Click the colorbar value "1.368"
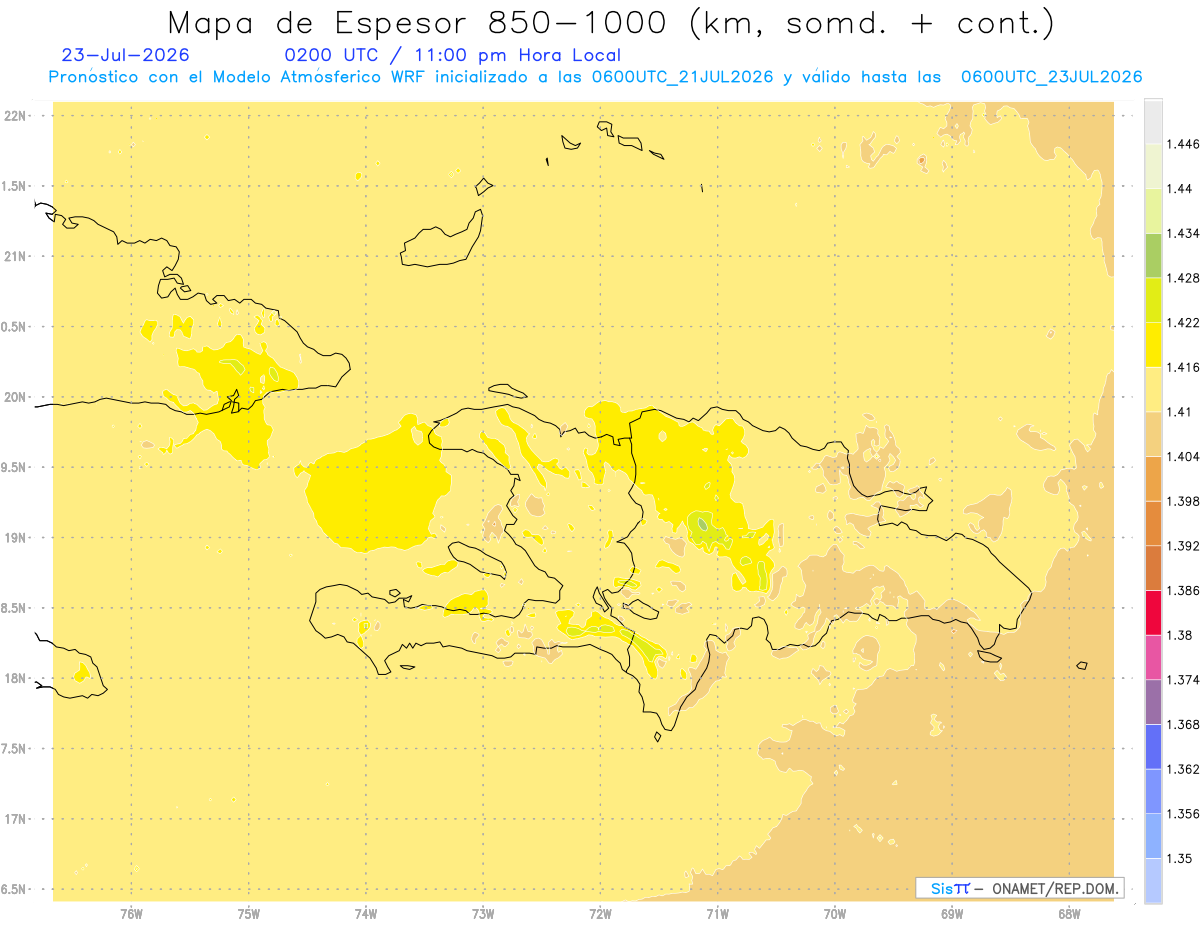1200x927 pixels. pos(1181,724)
